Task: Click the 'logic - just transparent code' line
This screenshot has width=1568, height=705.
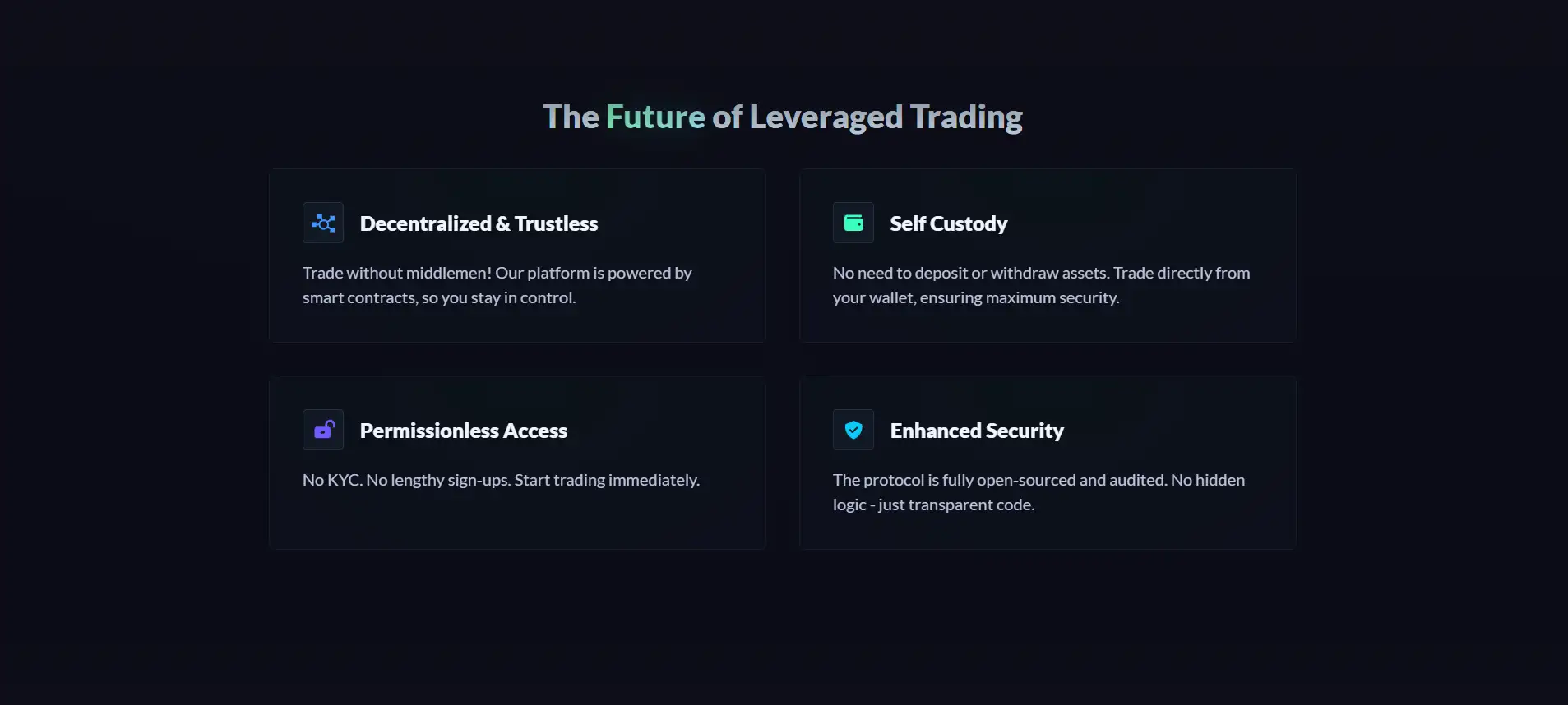Action: (x=933, y=505)
